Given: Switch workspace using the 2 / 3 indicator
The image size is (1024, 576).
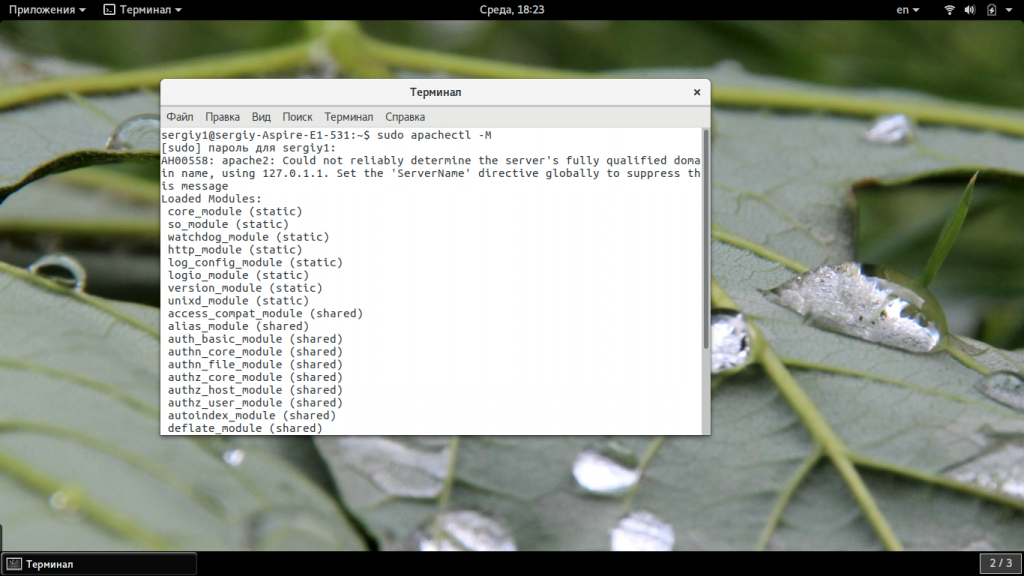Looking at the screenshot, I should coord(1000,563).
